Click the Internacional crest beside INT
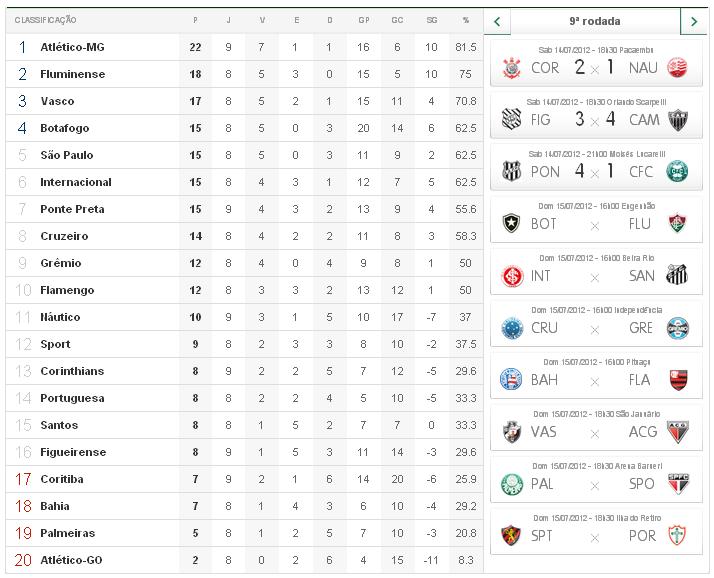714x578 pixels. point(512,275)
